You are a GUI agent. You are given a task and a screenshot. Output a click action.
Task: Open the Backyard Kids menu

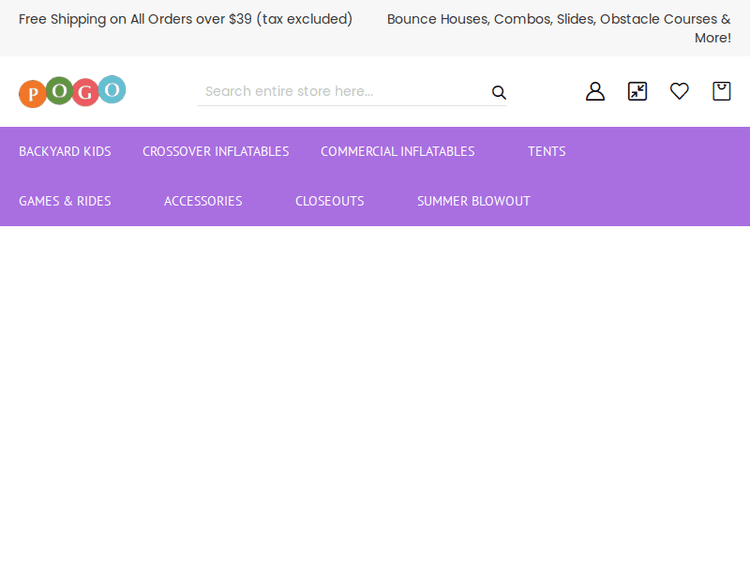[65, 151]
